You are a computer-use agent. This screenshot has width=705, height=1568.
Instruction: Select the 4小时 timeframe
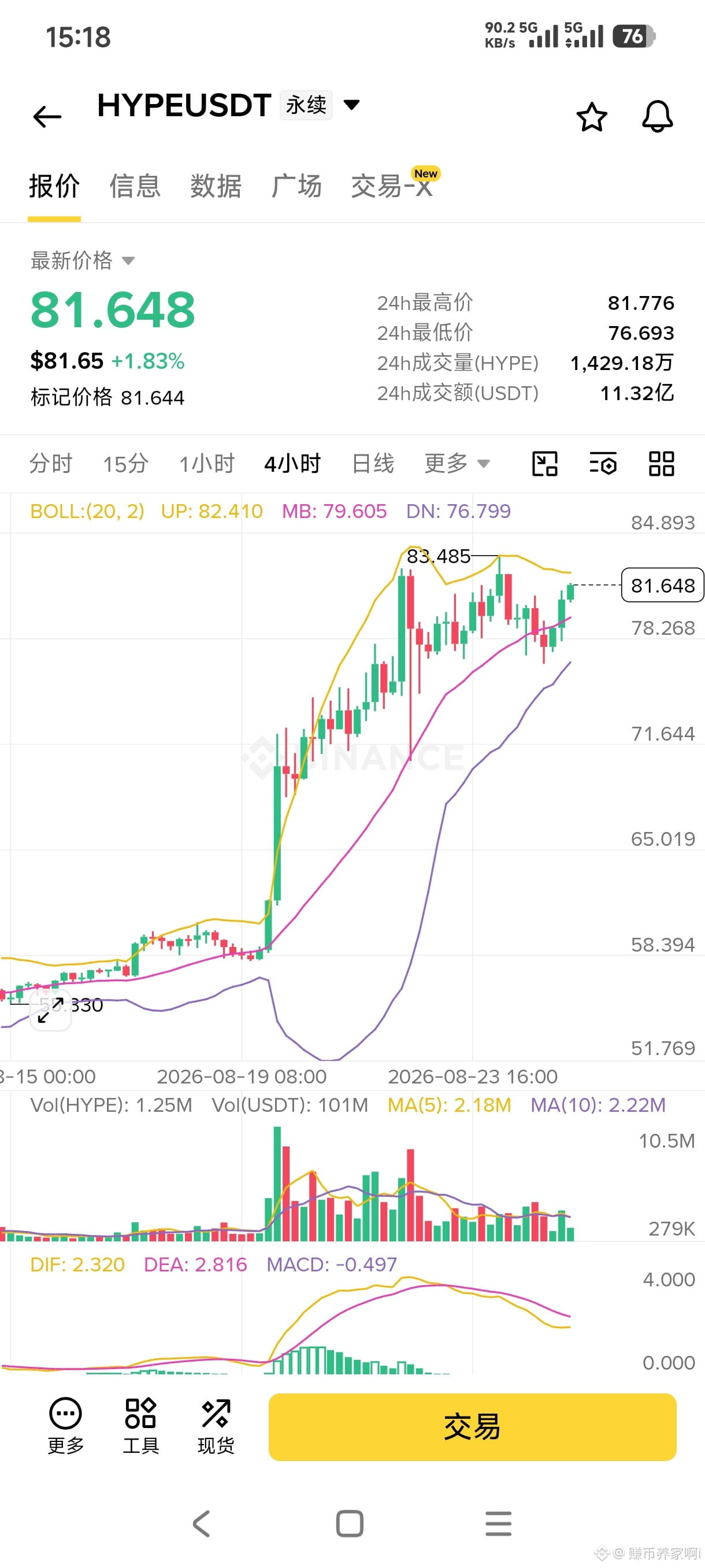(x=292, y=464)
